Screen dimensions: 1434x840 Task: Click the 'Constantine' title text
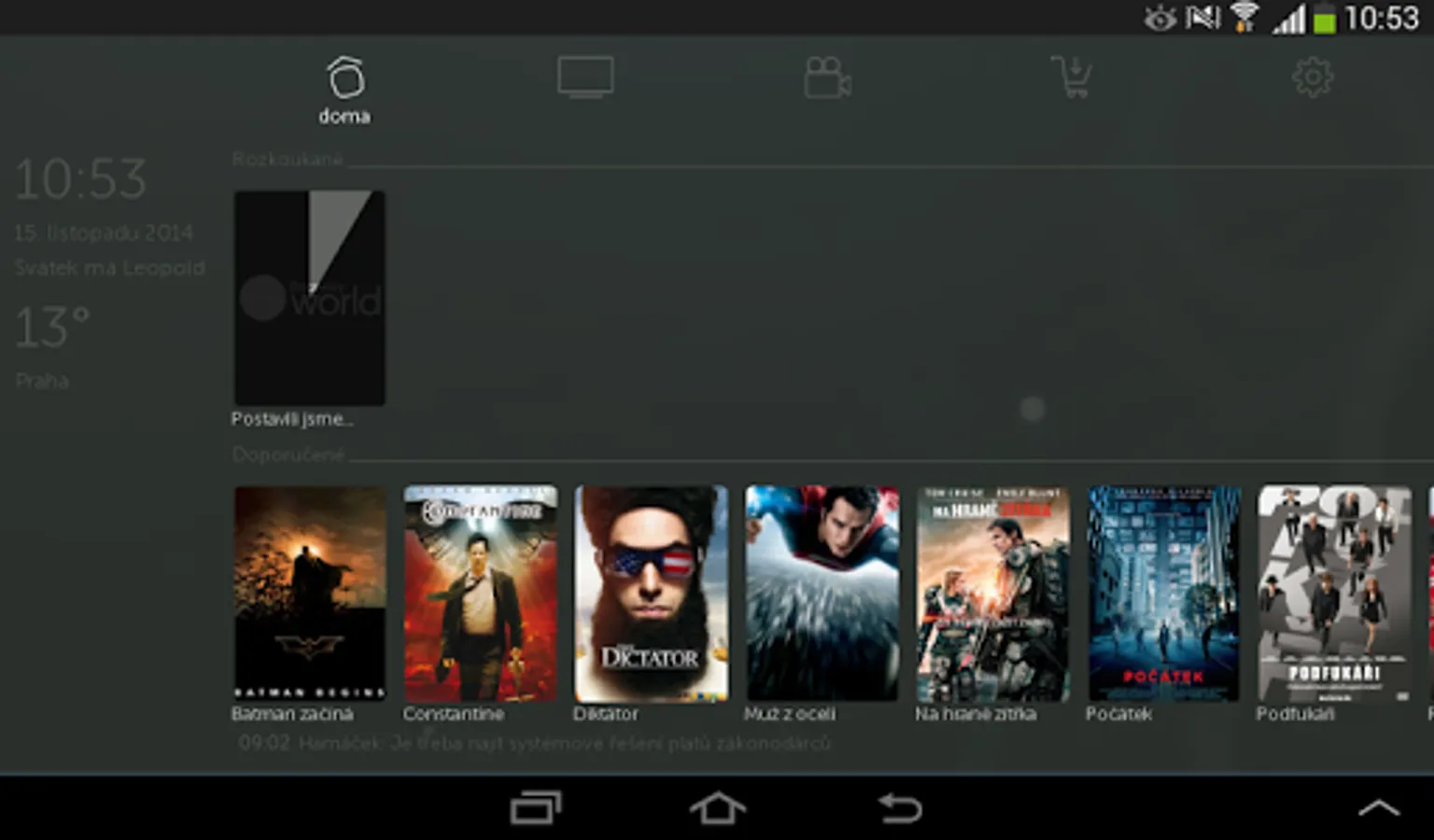[x=454, y=714]
